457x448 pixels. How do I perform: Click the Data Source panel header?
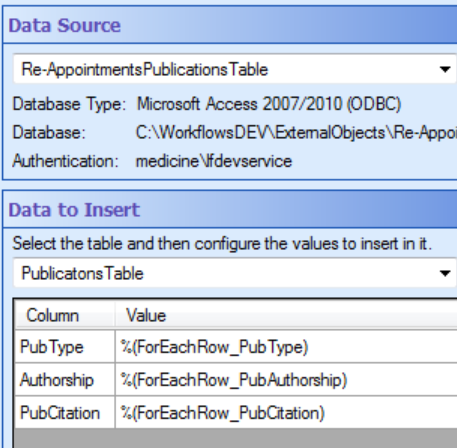pyautogui.click(x=230, y=25)
